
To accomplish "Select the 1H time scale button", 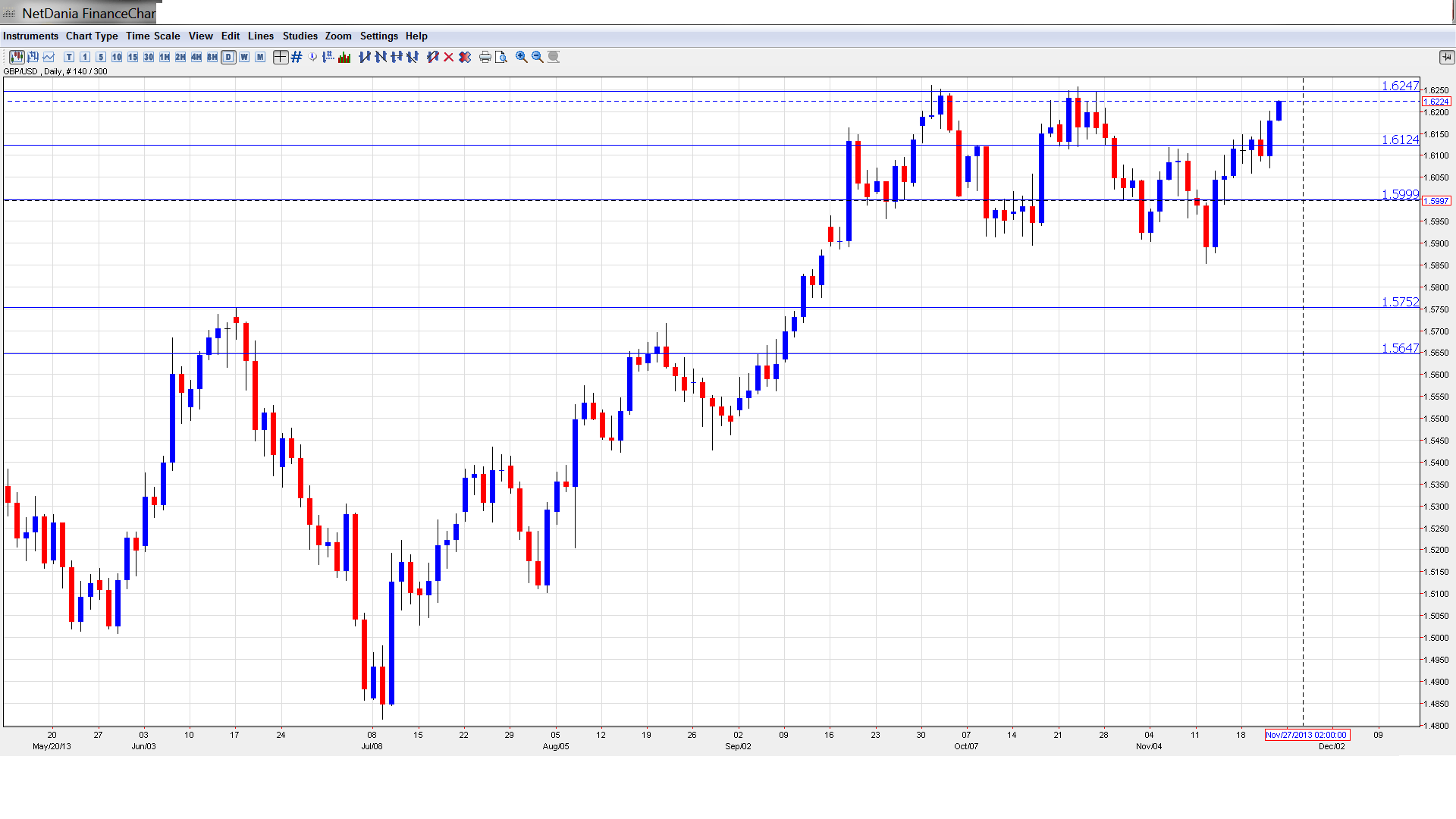I will 165,57.
